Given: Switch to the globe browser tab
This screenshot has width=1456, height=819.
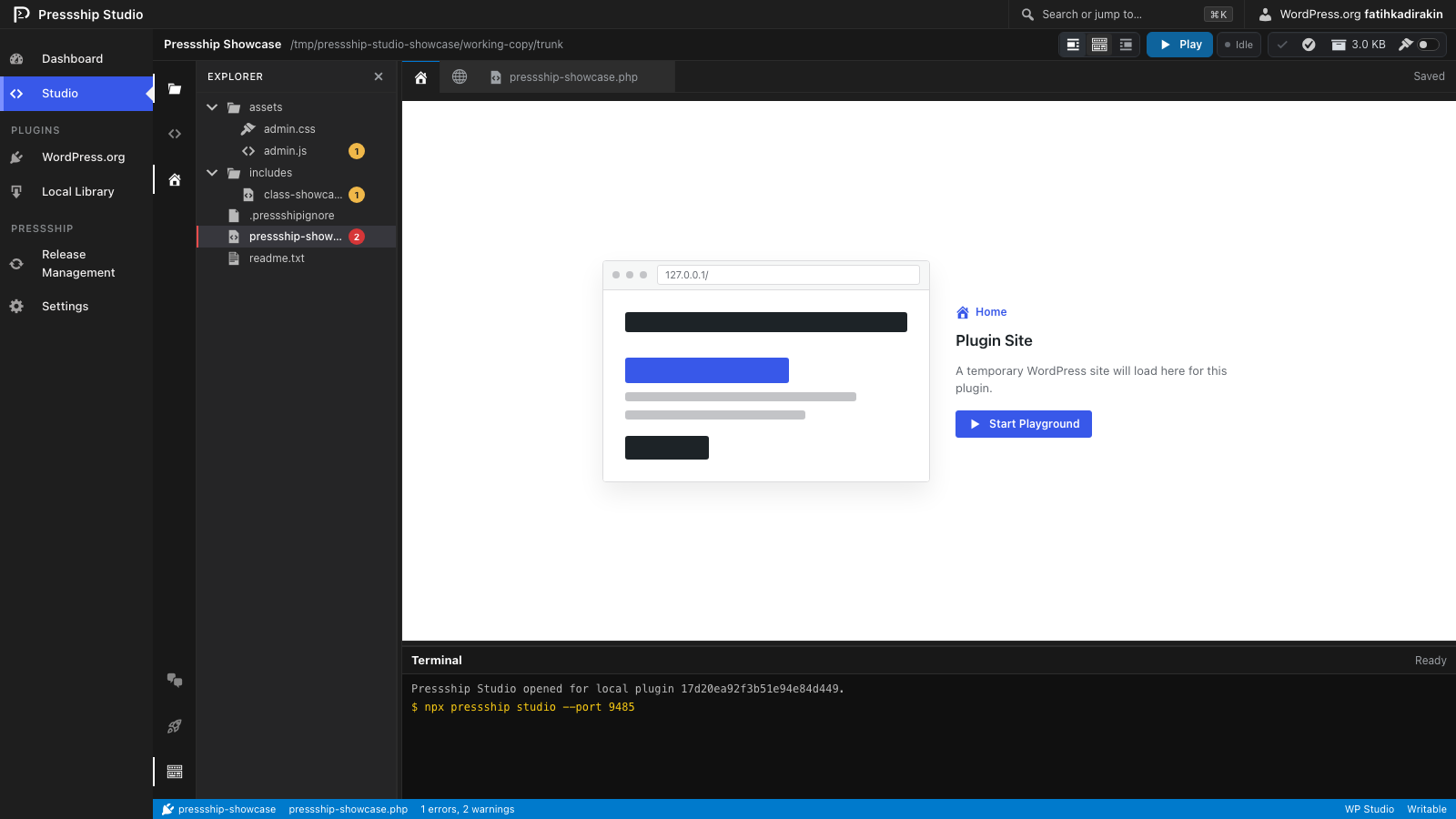Looking at the screenshot, I should 460,77.
